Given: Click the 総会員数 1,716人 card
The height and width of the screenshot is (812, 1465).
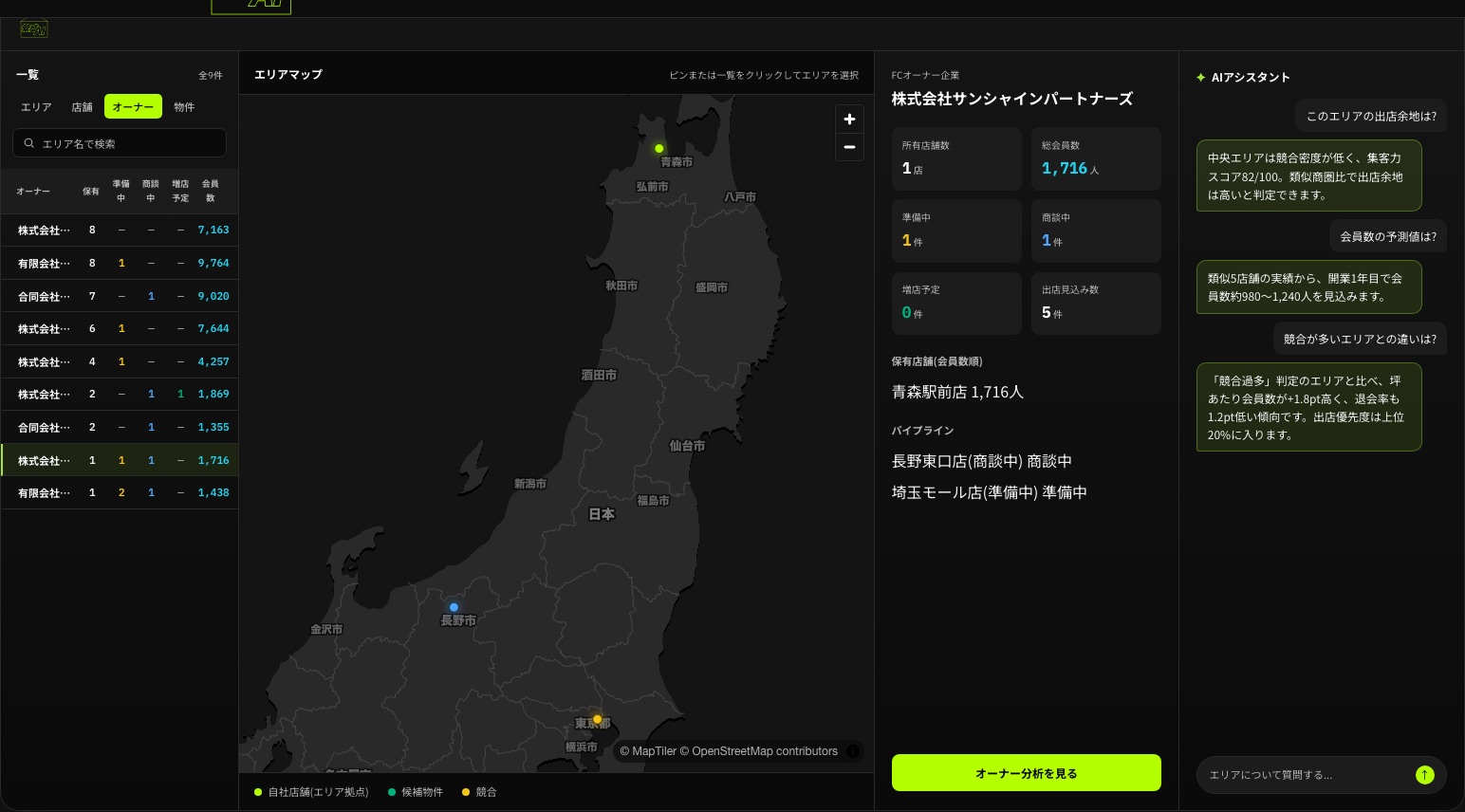Looking at the screenshot, I should pos(1096,159).
